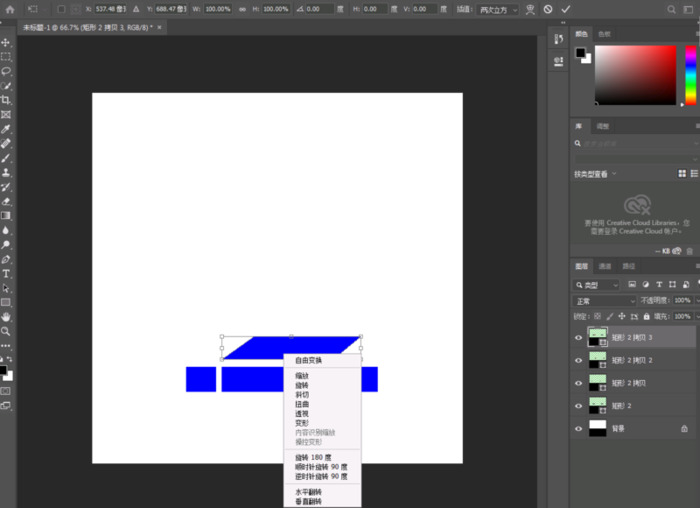Cancel transform with the circle-slash icon
Image resolution: width=700 pixels, height=508 pixels.
(548, 9)
